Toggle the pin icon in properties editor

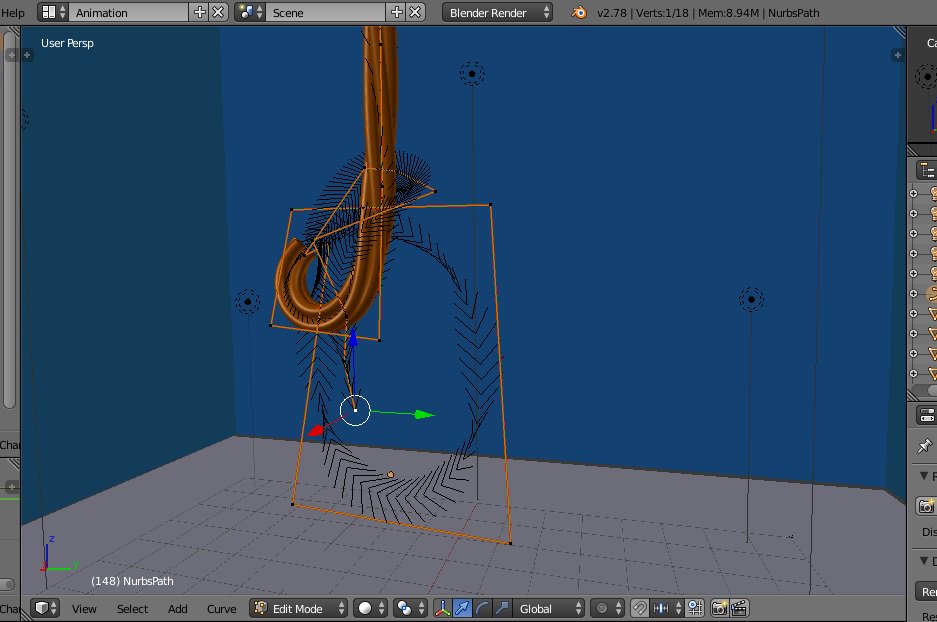click(924, 446)
